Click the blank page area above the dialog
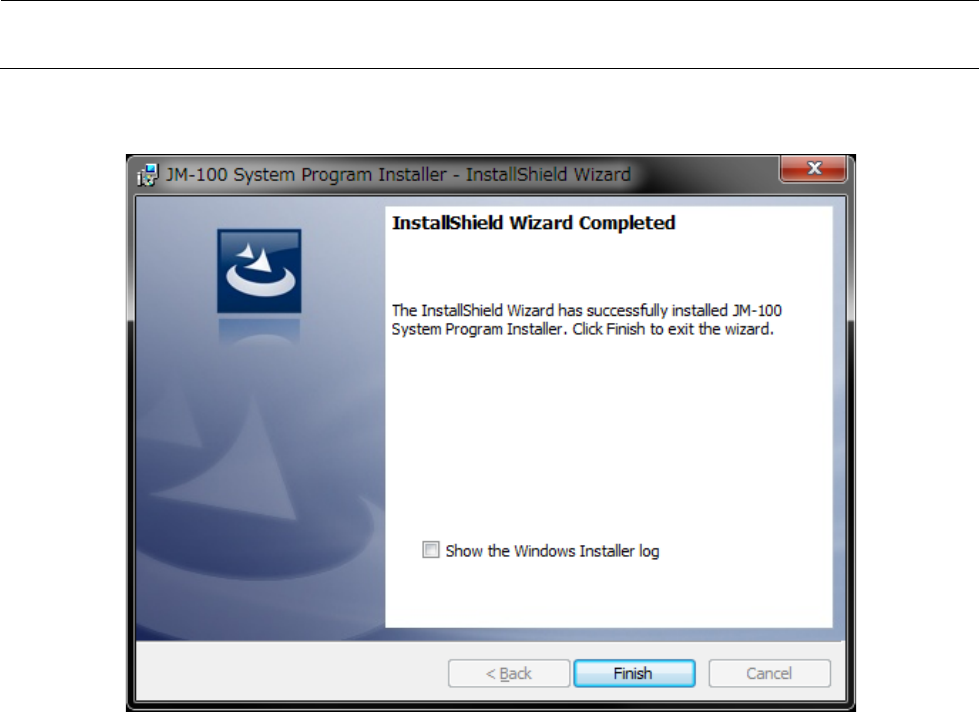This screenshot has height=712, width=979. tap(490, 111)
